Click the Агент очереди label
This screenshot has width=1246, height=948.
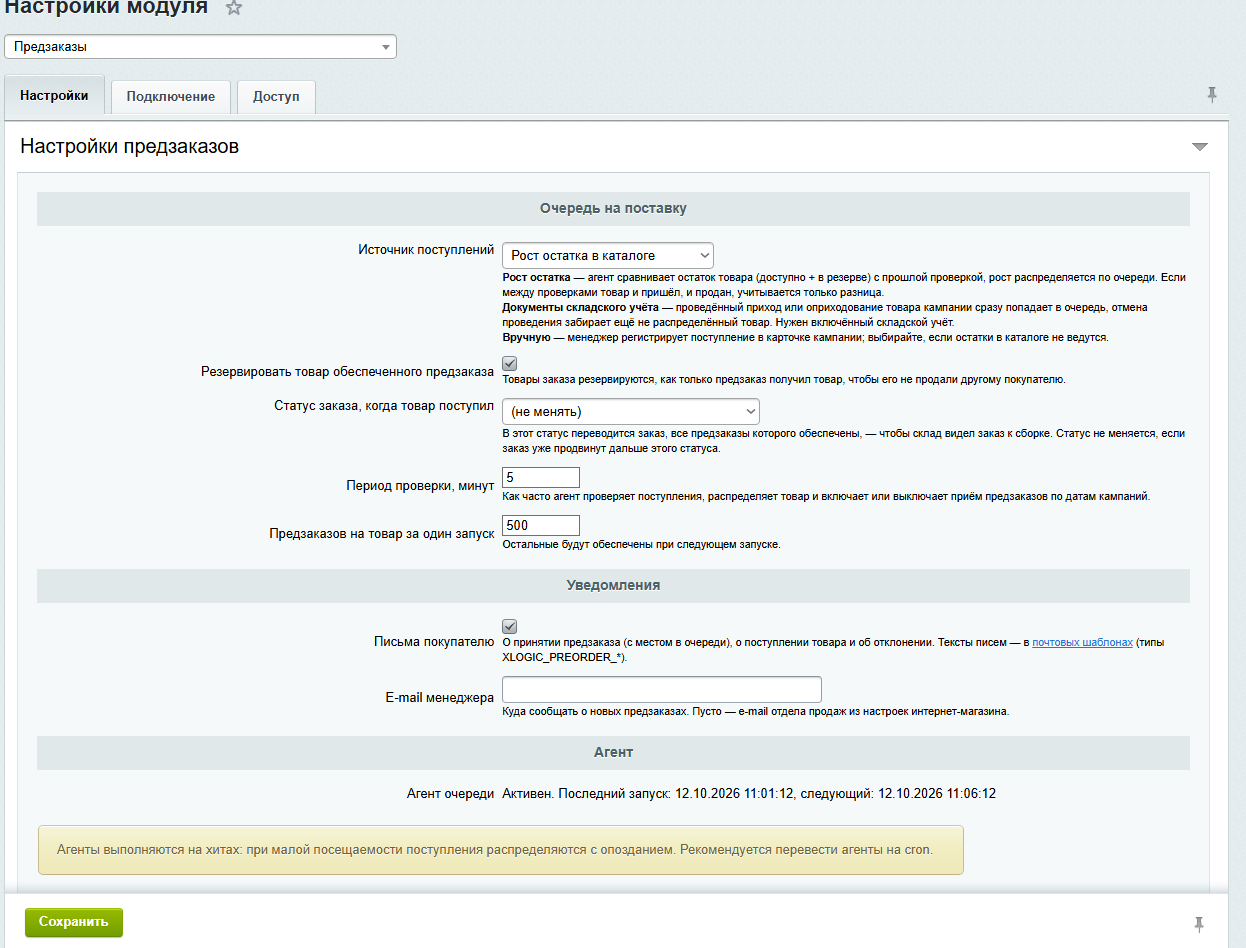coord(450,794)
